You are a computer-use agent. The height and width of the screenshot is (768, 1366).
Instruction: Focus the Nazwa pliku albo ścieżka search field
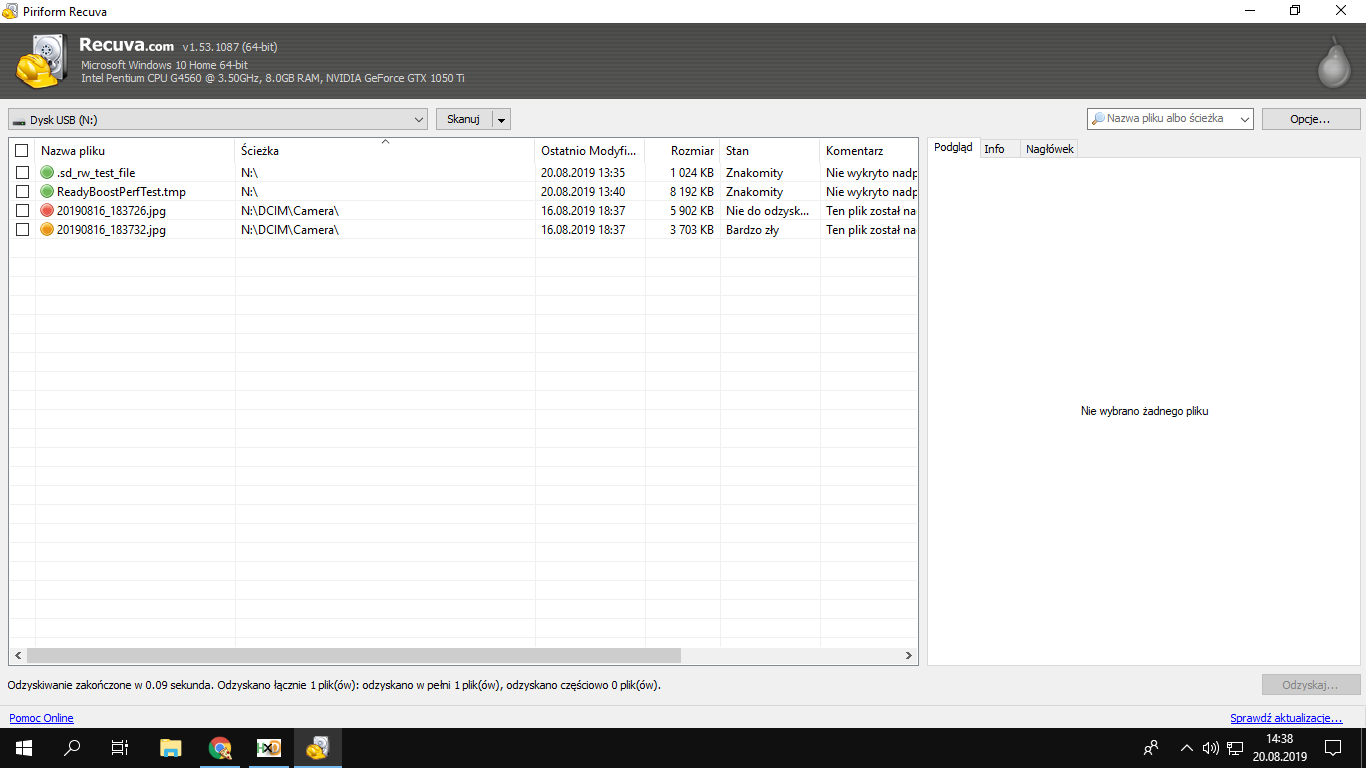1170,119
